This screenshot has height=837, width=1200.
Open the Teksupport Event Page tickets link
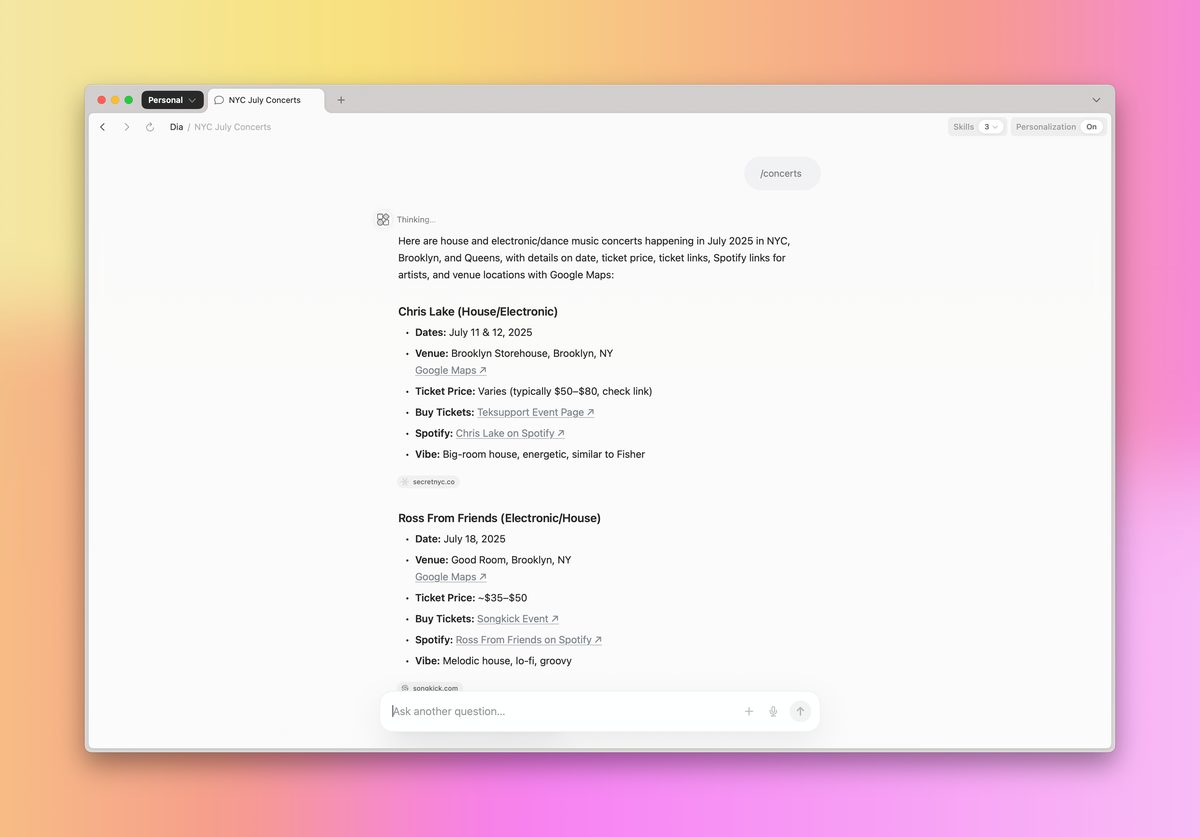point(534,412)
